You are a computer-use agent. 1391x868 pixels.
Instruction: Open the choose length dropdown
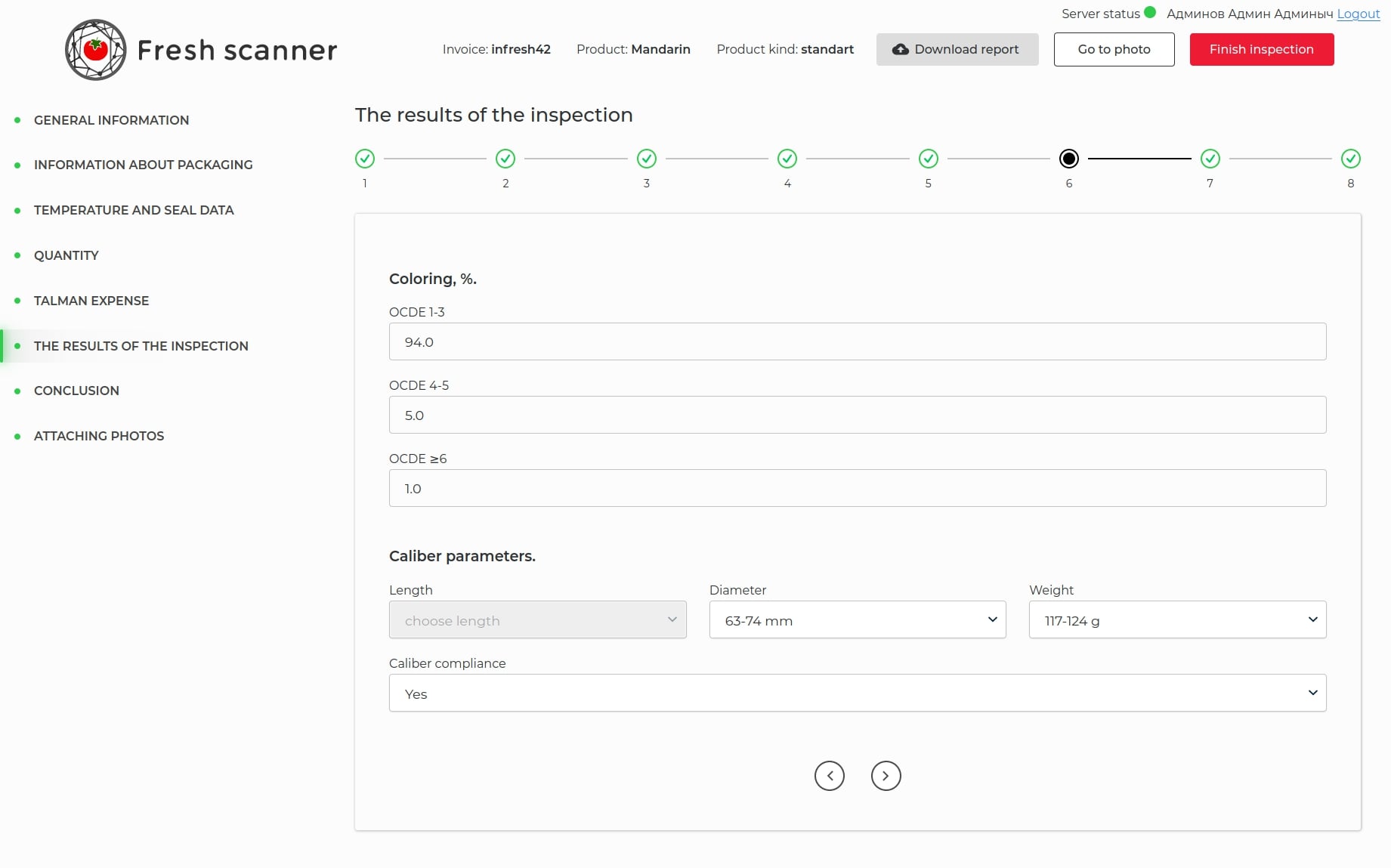(x=537, y=620)
